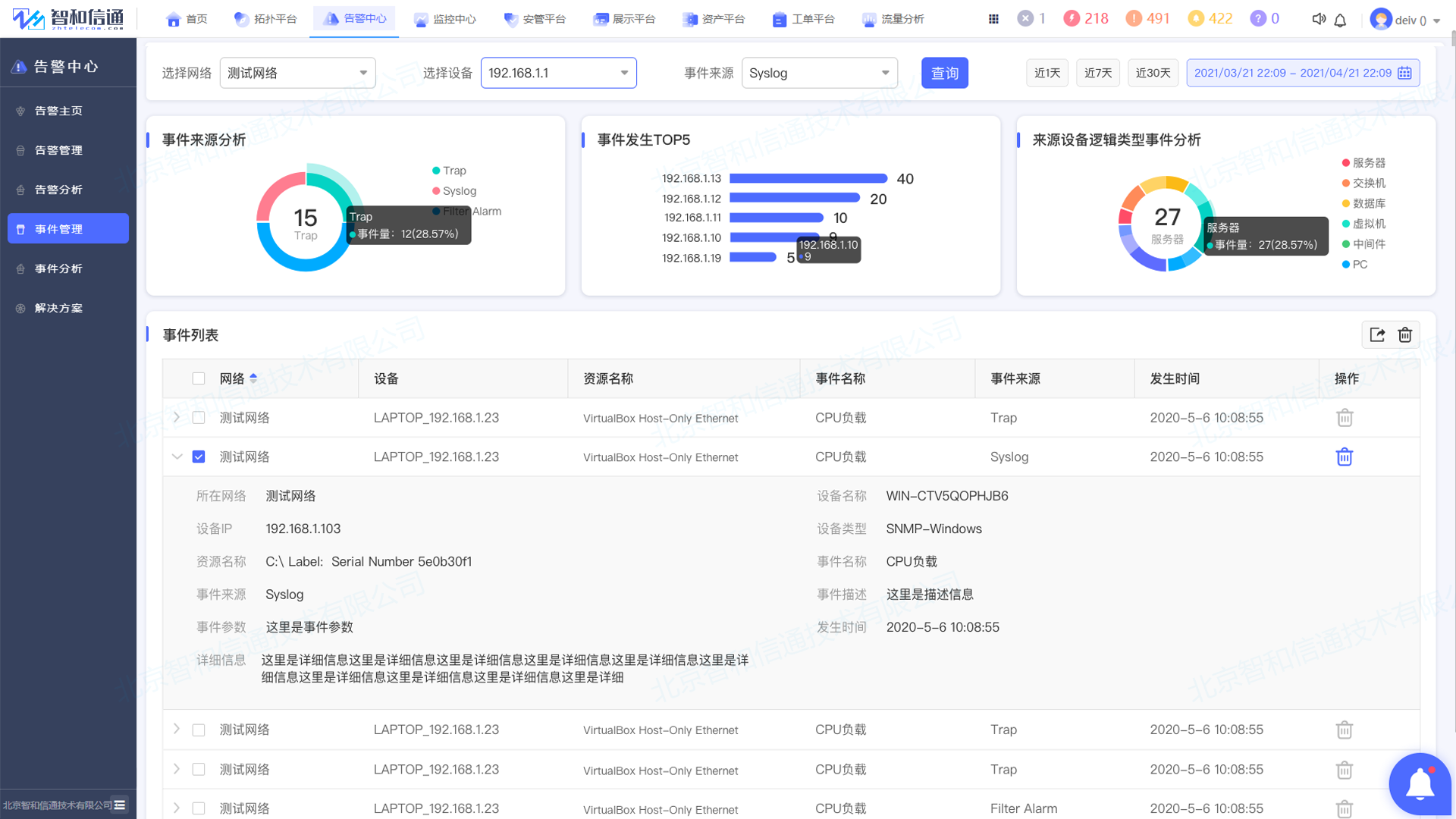
Task: Click the speaker sound icon in top bar
Action: (1319, 19)
